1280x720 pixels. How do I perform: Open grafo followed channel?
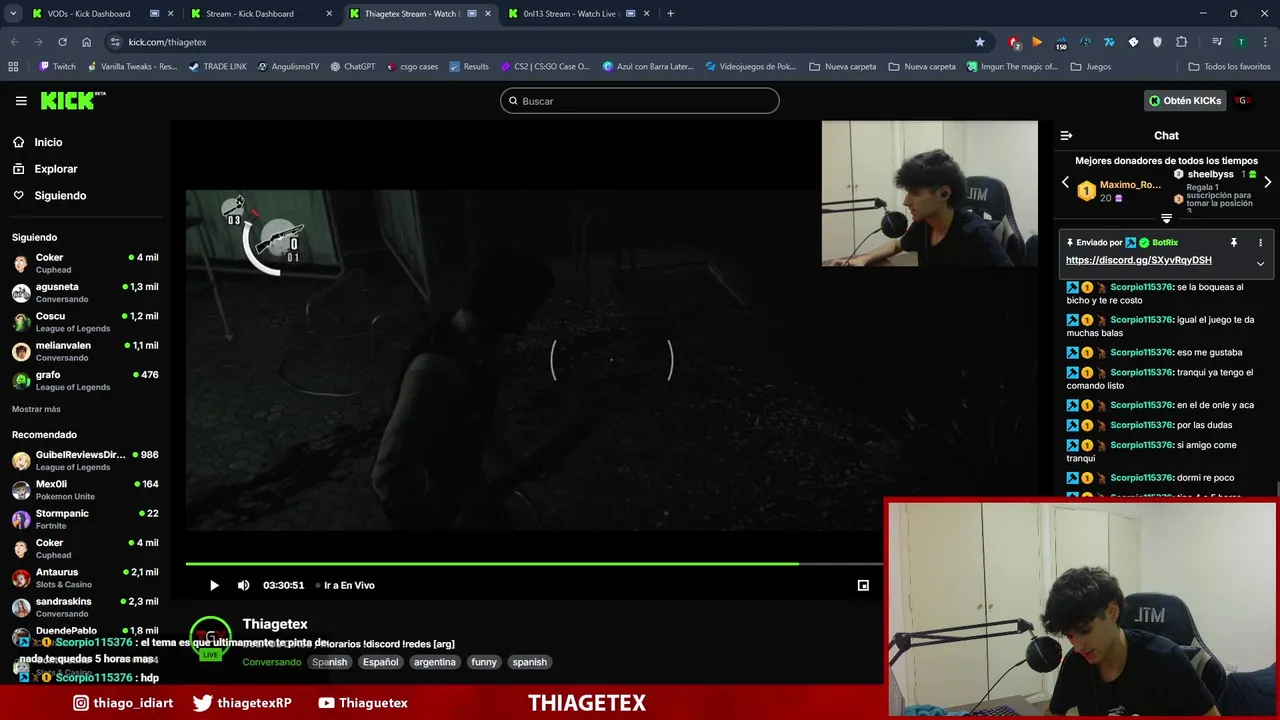pos(85,380)
